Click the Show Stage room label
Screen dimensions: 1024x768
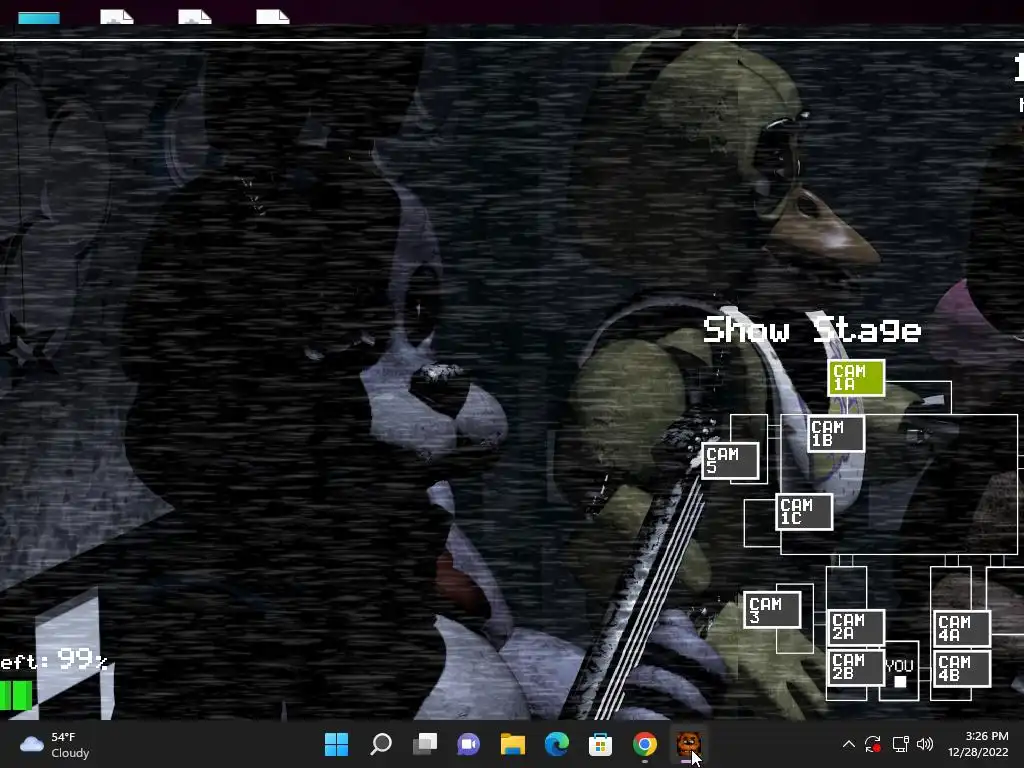tap(812, 330)
